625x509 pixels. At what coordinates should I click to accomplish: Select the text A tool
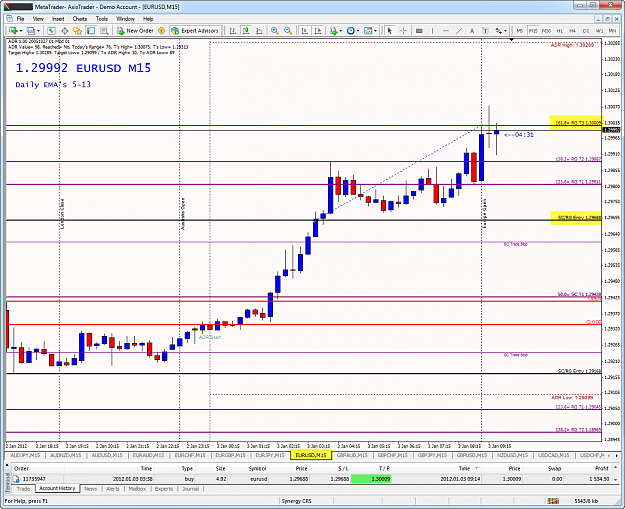point(472,31)
